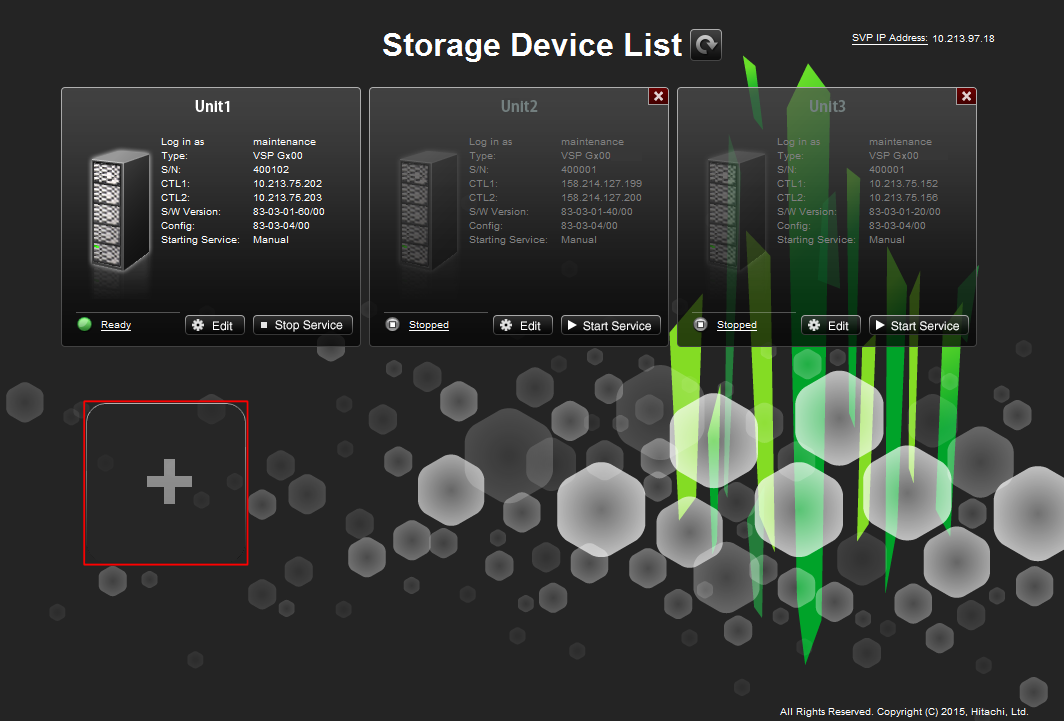Edit Unit1 settings
This screenshot has height=721, width=1064.
point(214,325)
